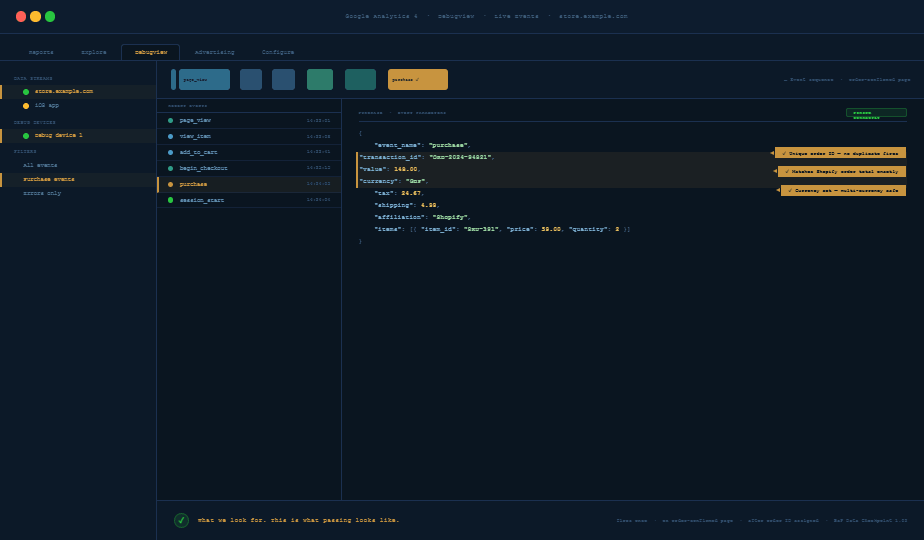
Task: Switch to the Explore tab
Action: (x=94, y=52)
